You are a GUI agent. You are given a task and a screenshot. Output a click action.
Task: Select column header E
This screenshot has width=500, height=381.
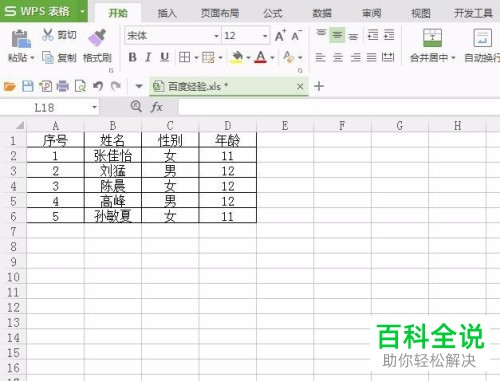pyautogui.click(x=285, y=126)
